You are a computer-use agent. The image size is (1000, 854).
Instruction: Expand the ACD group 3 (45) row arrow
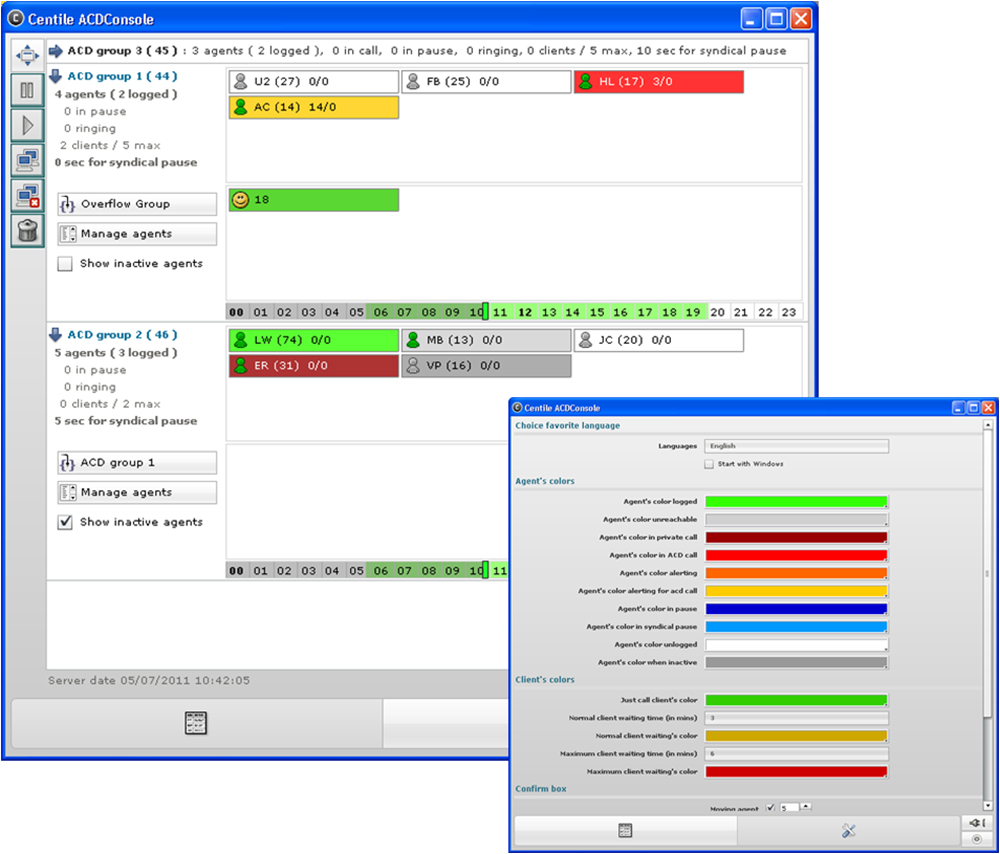(55, 50)
